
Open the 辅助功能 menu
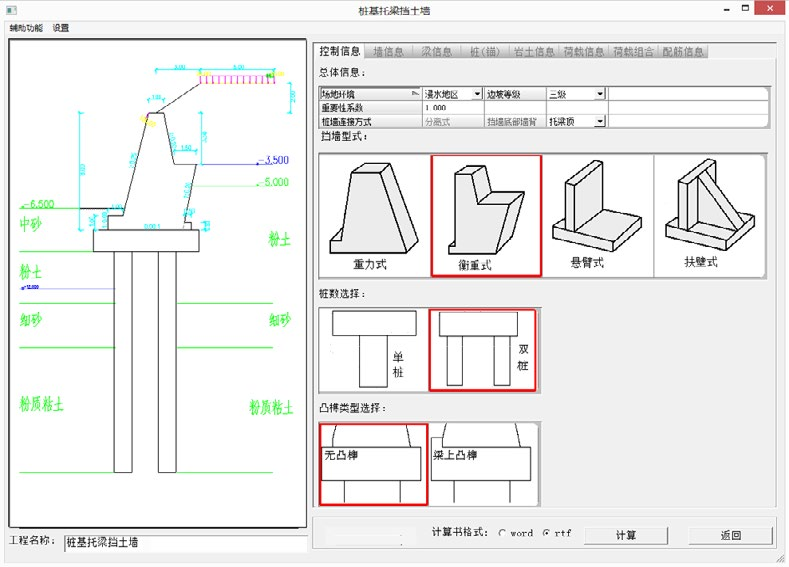(26, 28)
